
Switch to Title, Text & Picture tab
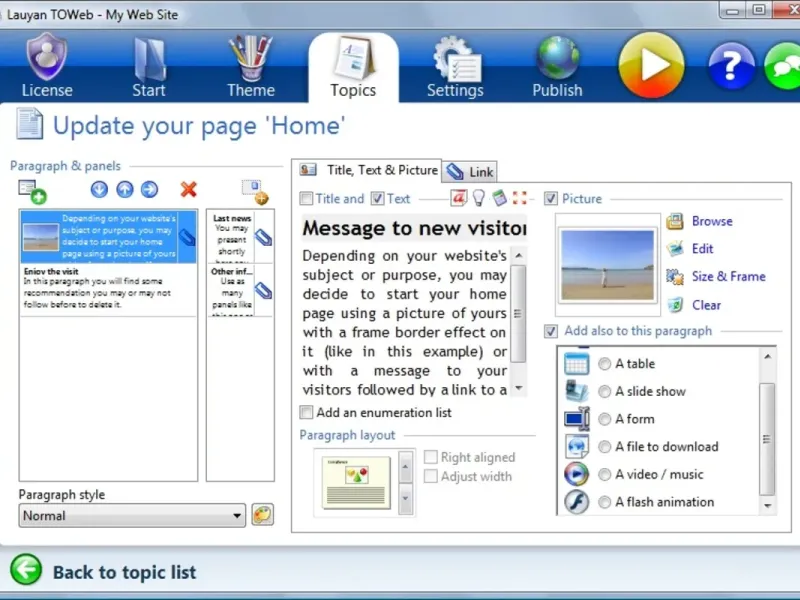click(x=367, y=170)
